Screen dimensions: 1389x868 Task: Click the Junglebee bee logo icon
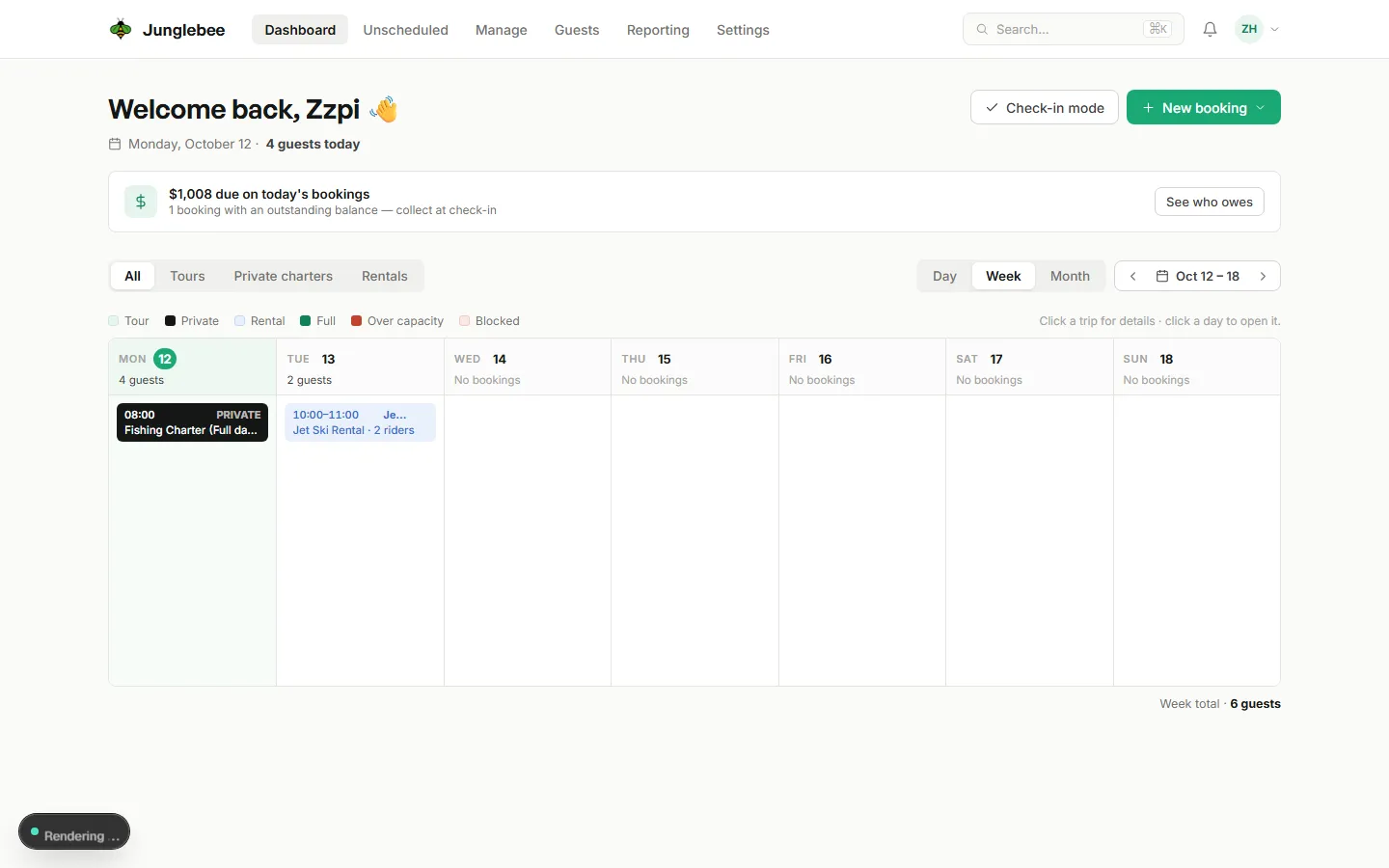(x=121, y=29)
